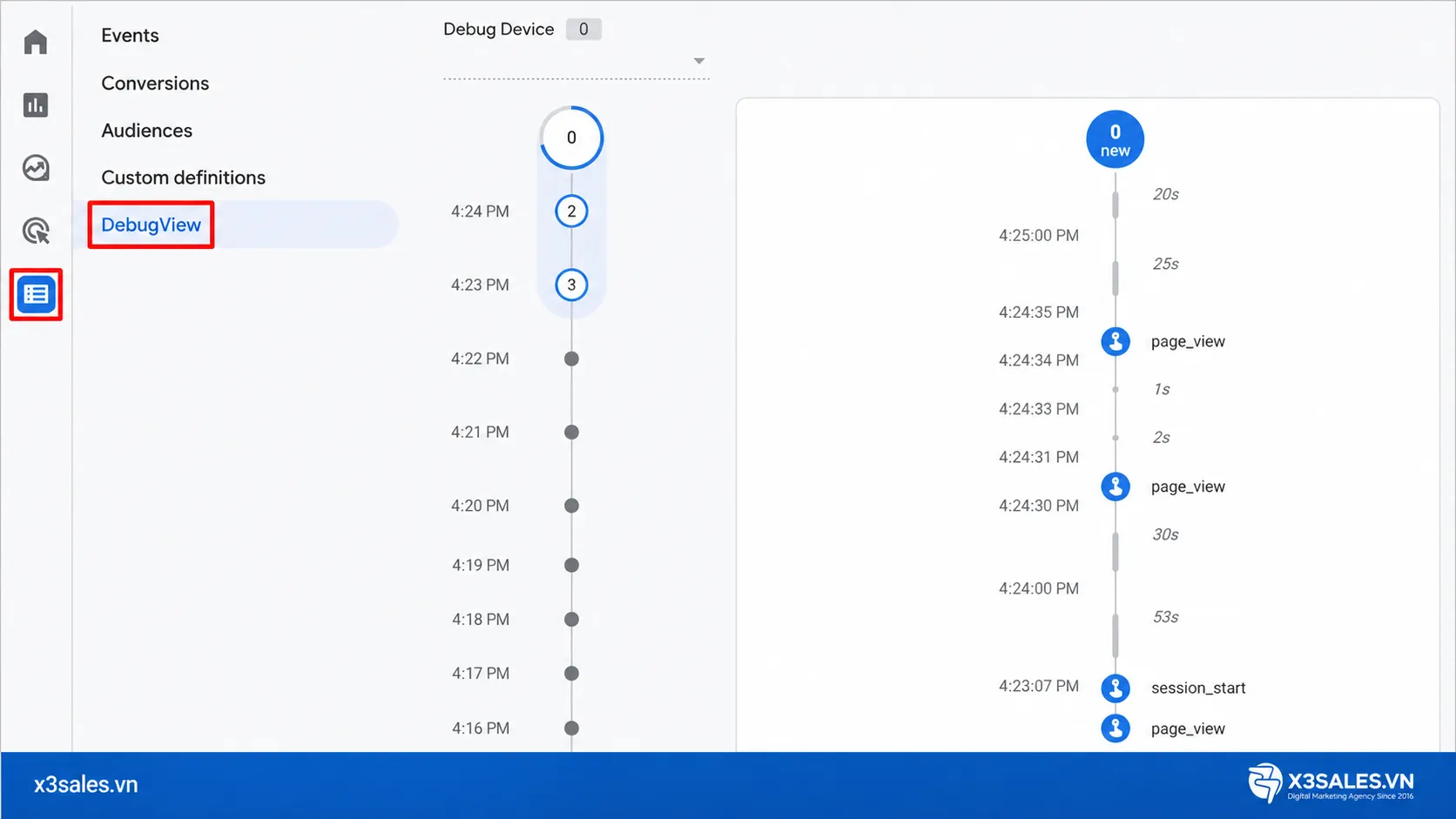1456x819 pixels.
Task: Click the session_start event label
Action: (x=1198, y=688)
